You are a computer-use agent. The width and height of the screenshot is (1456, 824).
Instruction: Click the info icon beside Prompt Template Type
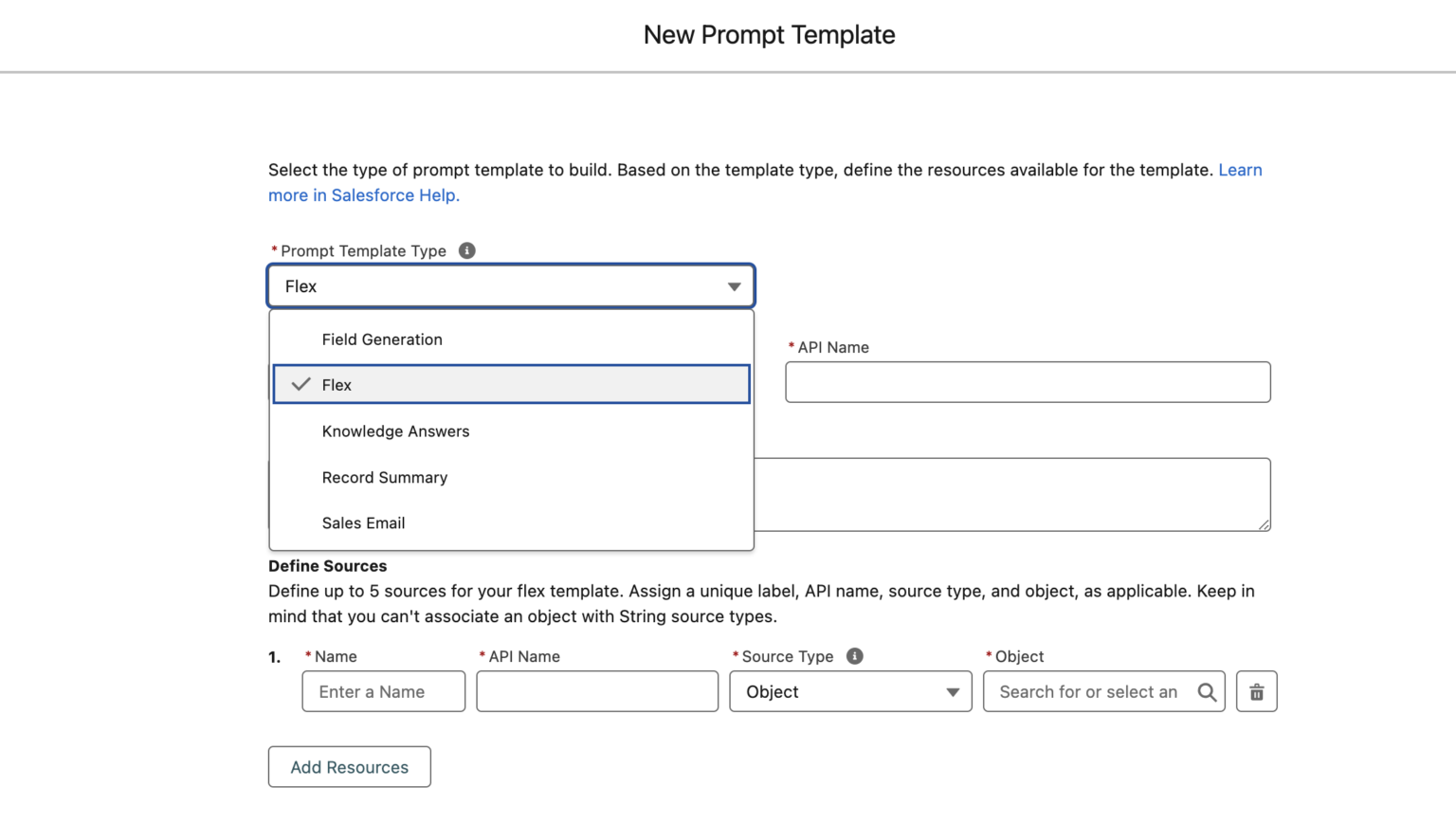(466, 249)
